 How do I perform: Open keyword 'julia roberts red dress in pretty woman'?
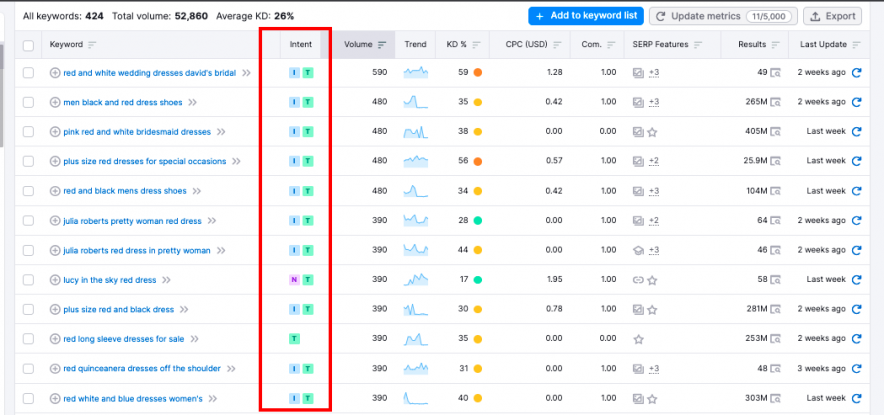pyautogui.click(x=137, y=250)
